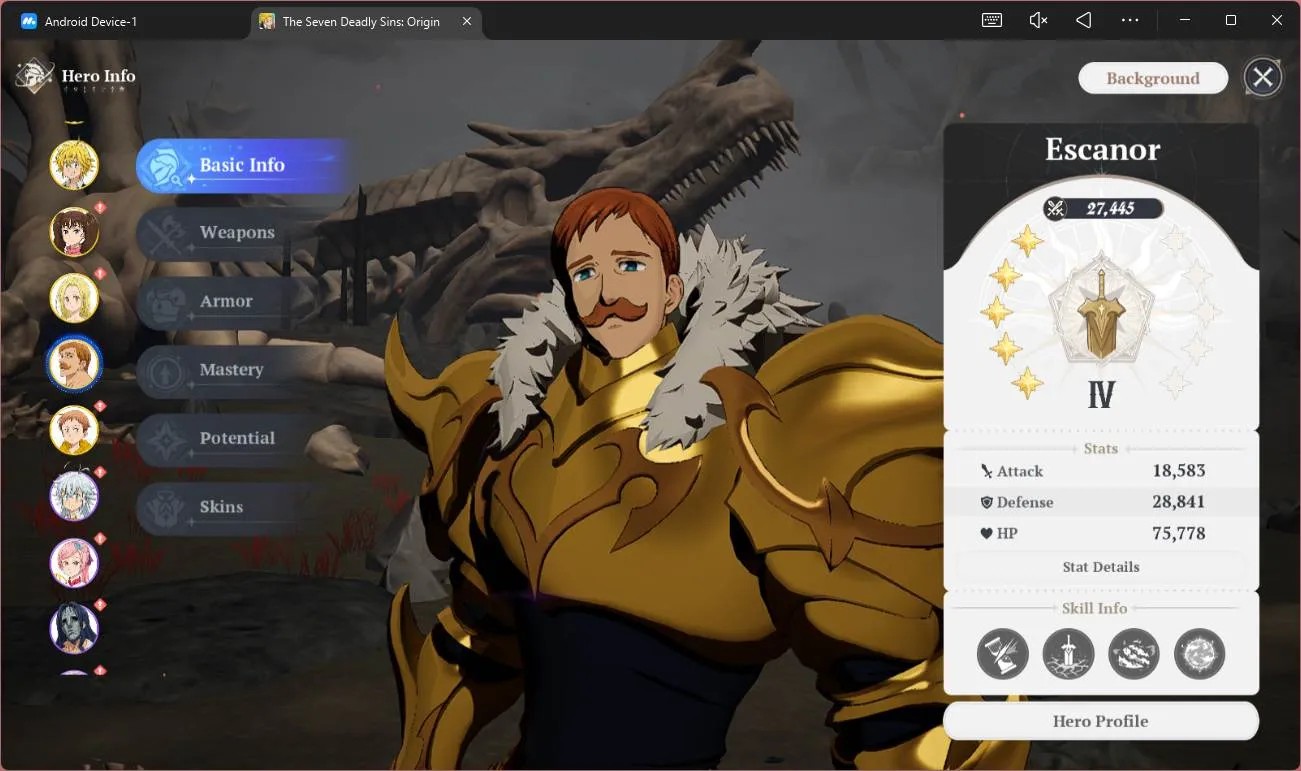
Task: Open the emulator keyboard mapping icon
Action: point(992,20)
